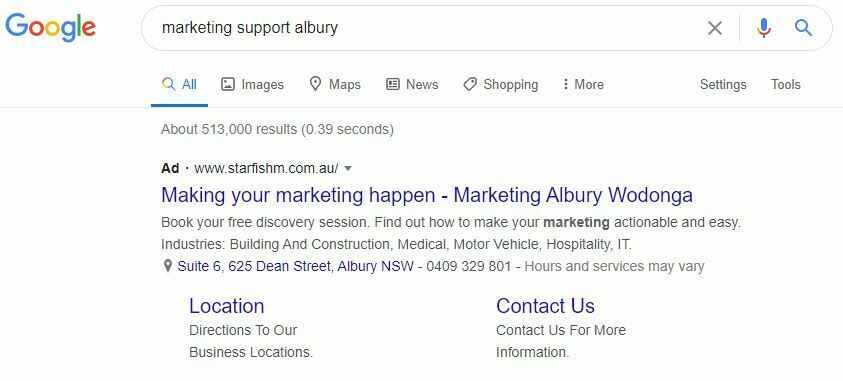This screenshot has width=843, height=381.
Task: Click the Images tab picture icon
Action: tap(228, 84)
